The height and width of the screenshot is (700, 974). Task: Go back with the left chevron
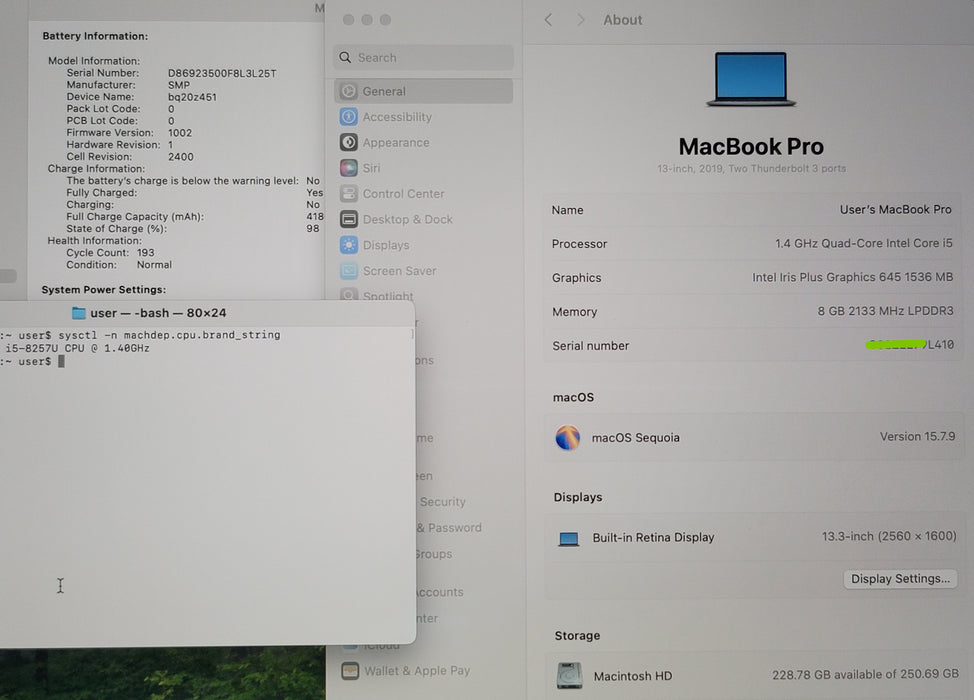coord(548,20)
